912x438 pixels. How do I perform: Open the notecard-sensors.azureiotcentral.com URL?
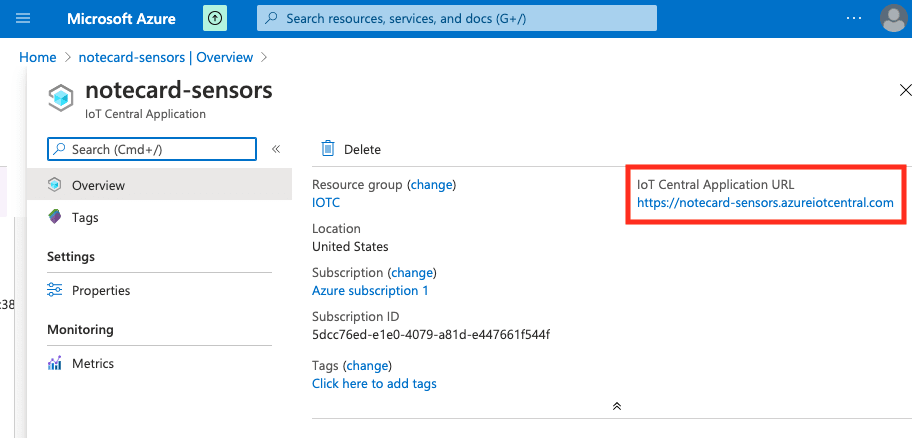coord(765,202)
